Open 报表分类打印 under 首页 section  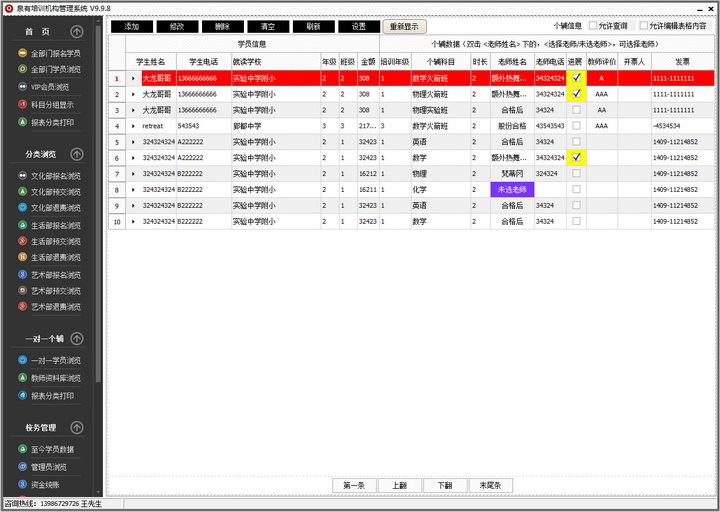[x=46, y=122]
